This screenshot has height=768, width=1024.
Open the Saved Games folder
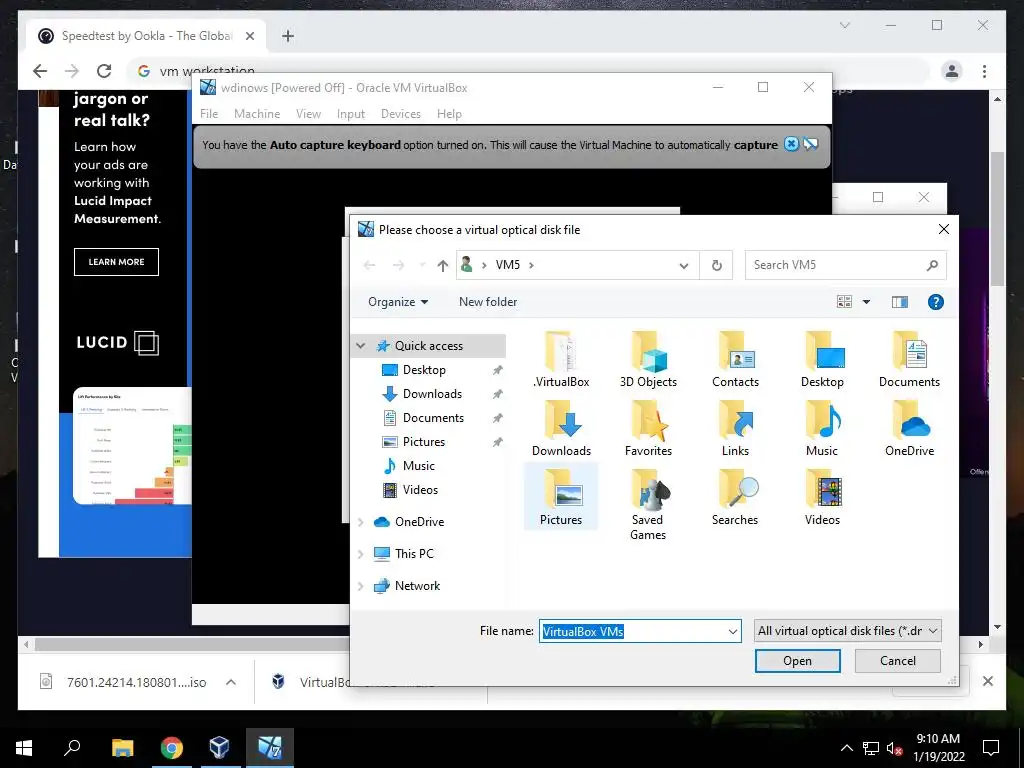pyautogui.click(x=648, y=504)
